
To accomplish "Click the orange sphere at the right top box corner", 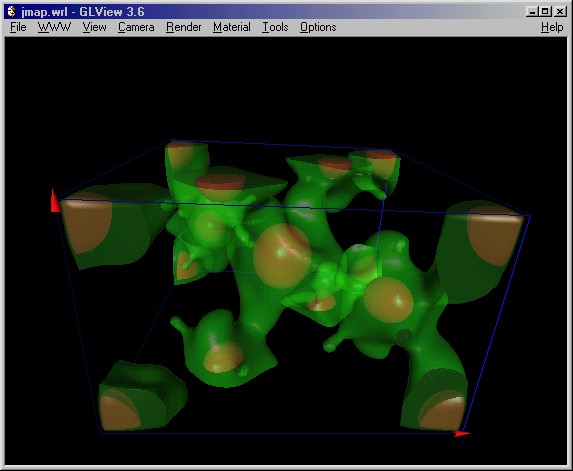I will click(x=496, y=239).
